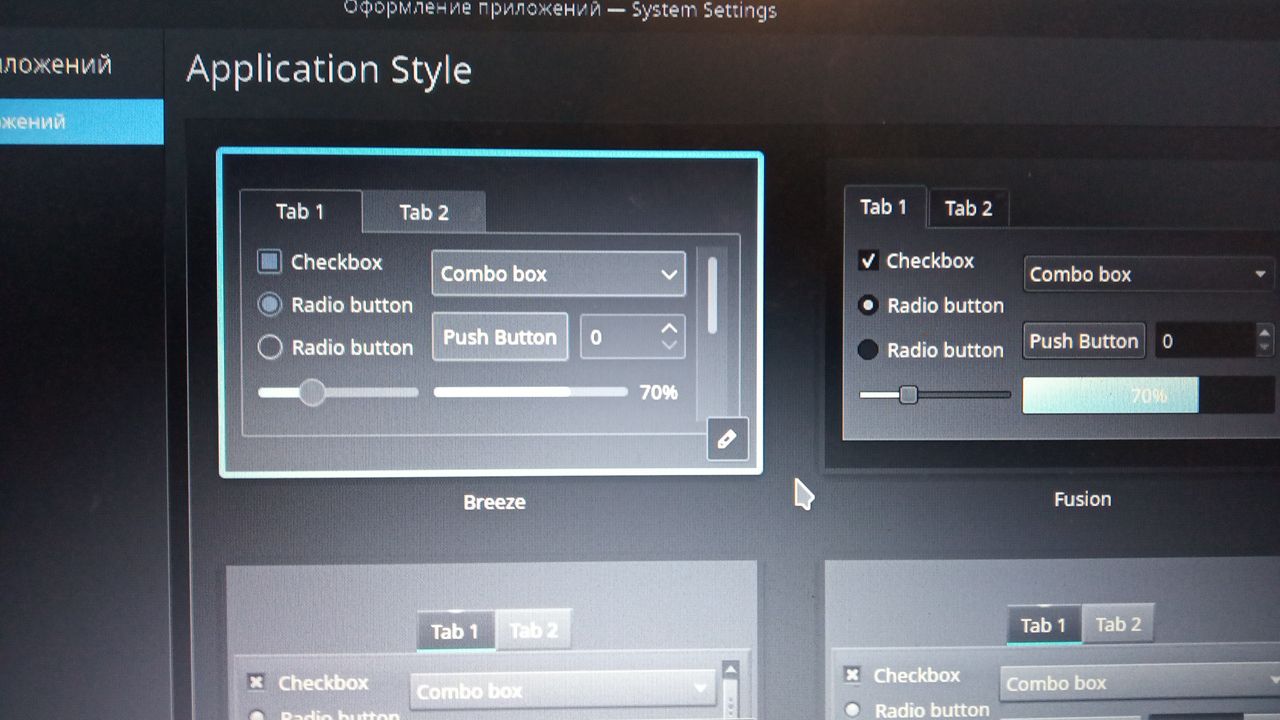The height and width of the screenshot is (720, 1280).
Task: Decrease the Breeze spin box value
Action: [x=669, y=345]
